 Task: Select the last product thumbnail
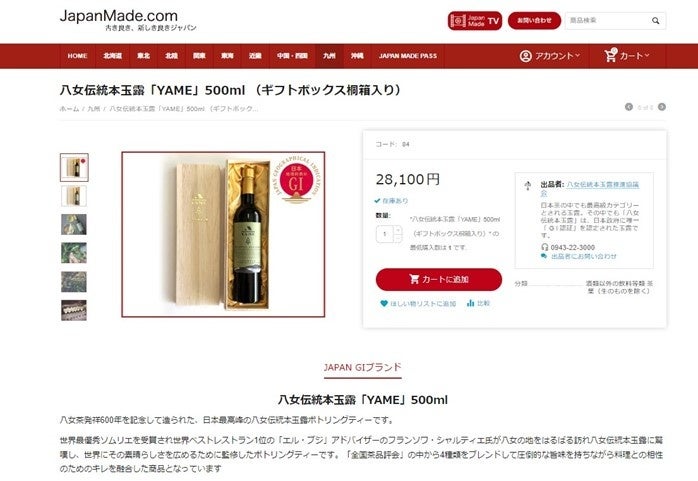pyautogui.click(x=74, y=310)
